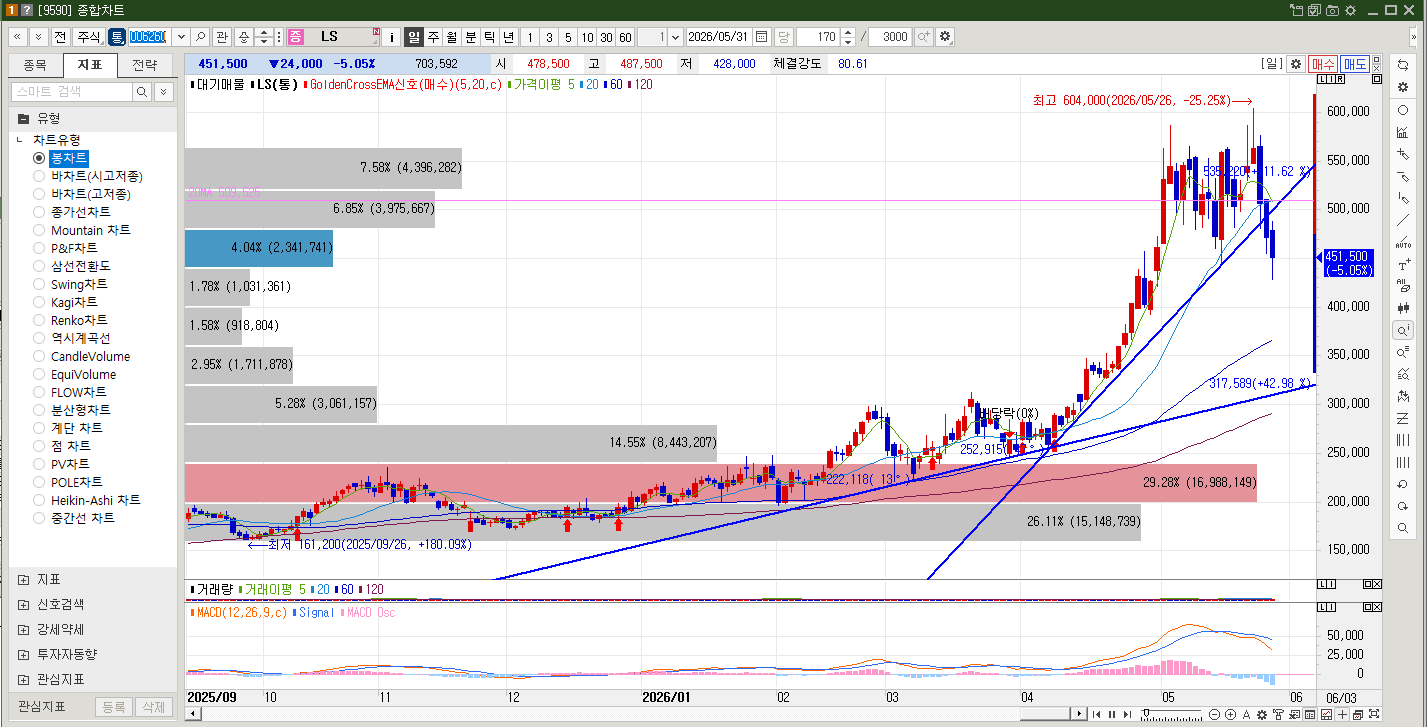Click the blue 매도 sell button
This screenshot has width=1427, height=727.
pos(1355,64)
